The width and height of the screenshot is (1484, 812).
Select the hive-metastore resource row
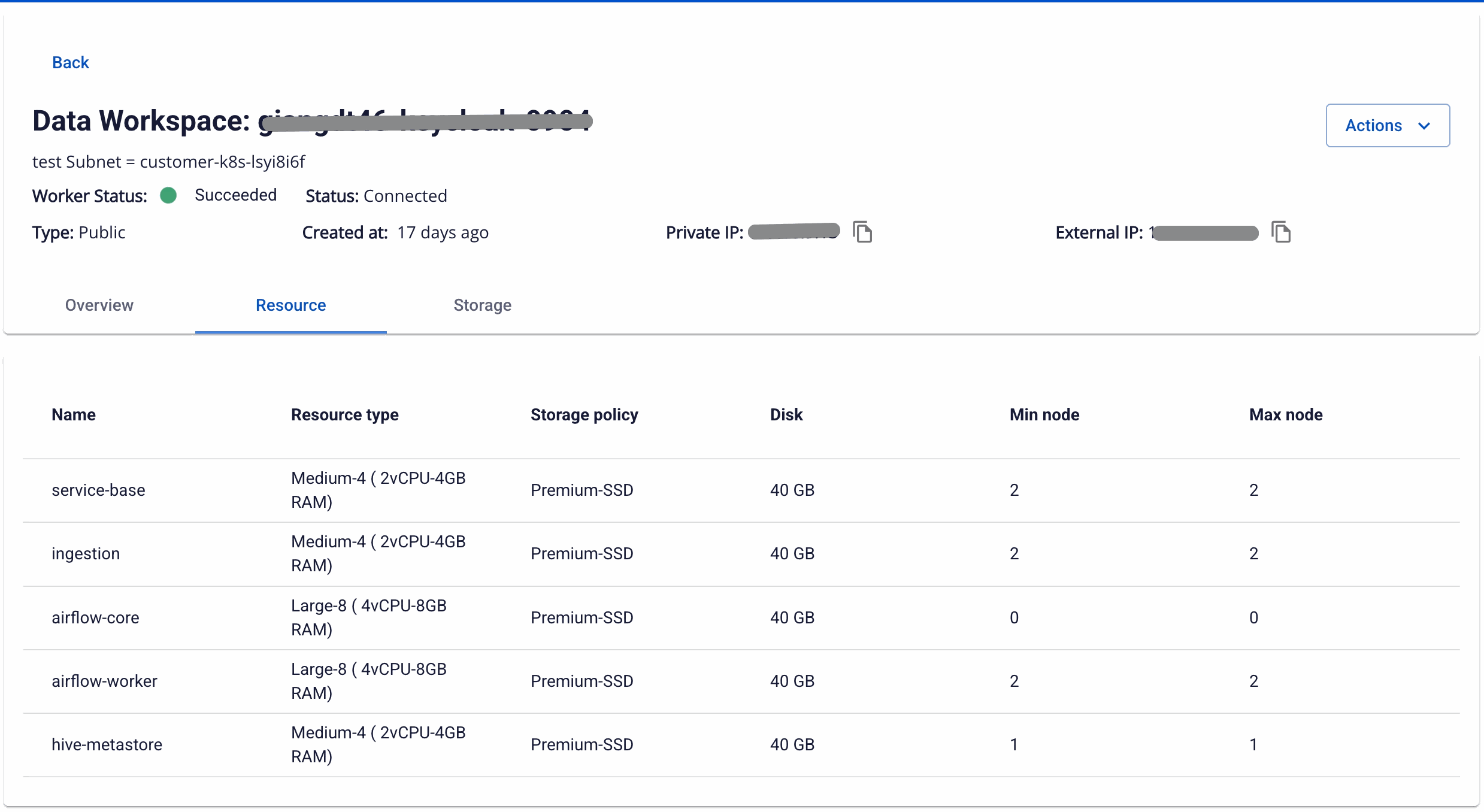(741, 745)
